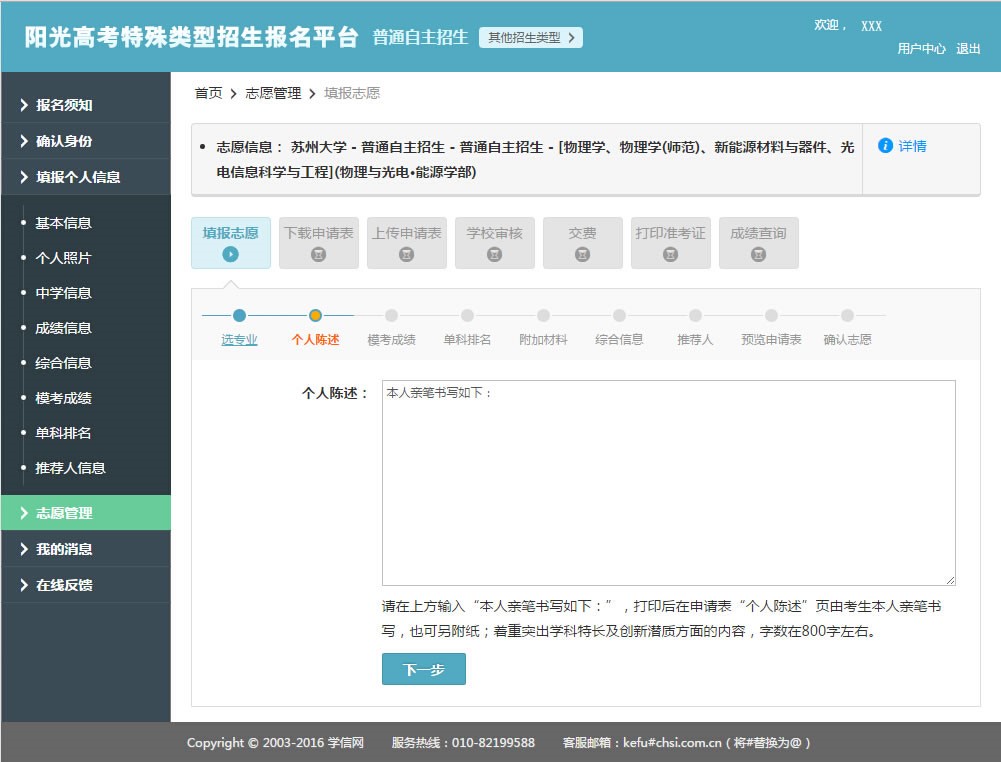Click 退出 to log out
Image resolution: width=1001 pixels, height=762 pixels.
pyautogui.click(x=968, y=48)
